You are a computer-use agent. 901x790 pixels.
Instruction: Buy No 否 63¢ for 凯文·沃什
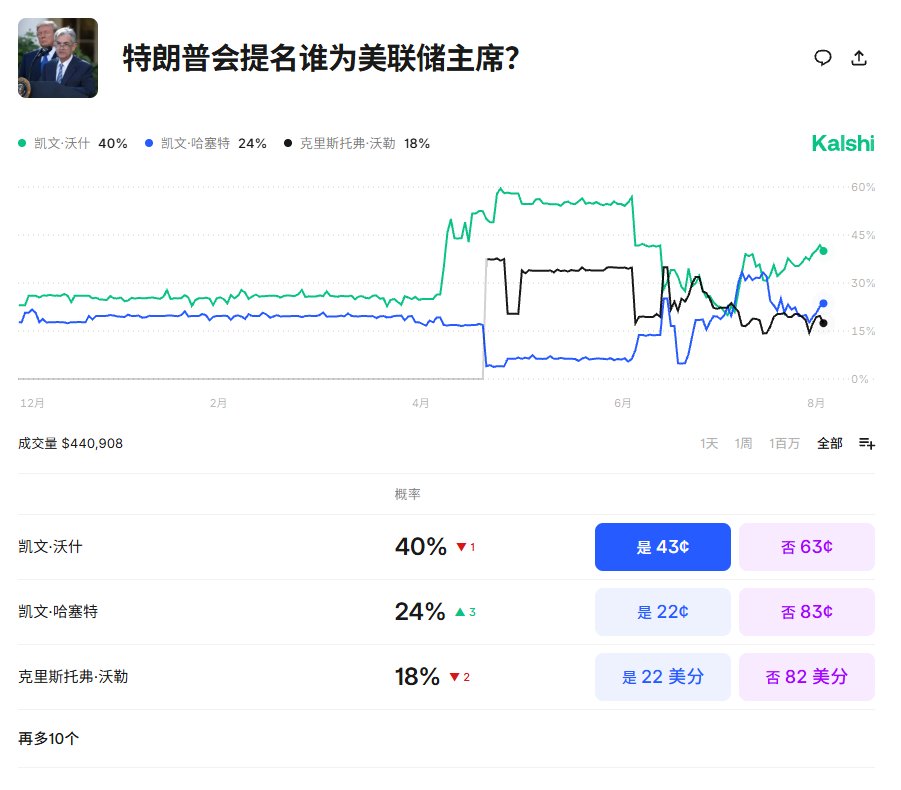click(x=807, y=546)
